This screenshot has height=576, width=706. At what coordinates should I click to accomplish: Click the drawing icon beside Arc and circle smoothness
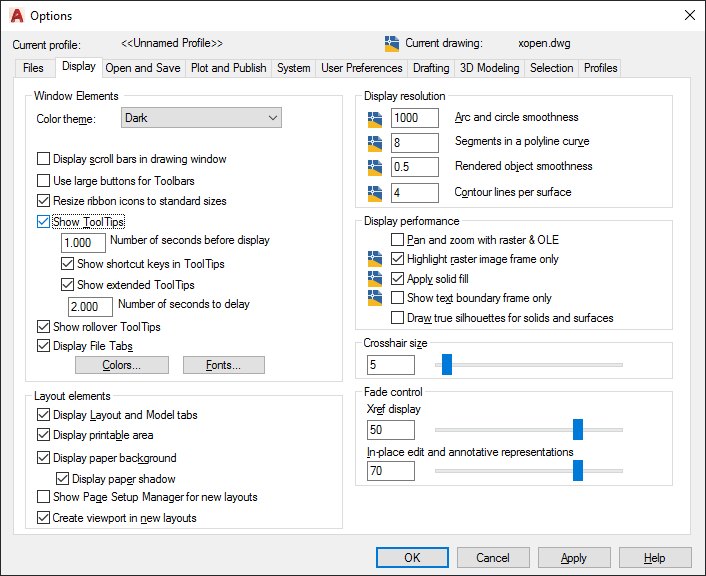375,119
